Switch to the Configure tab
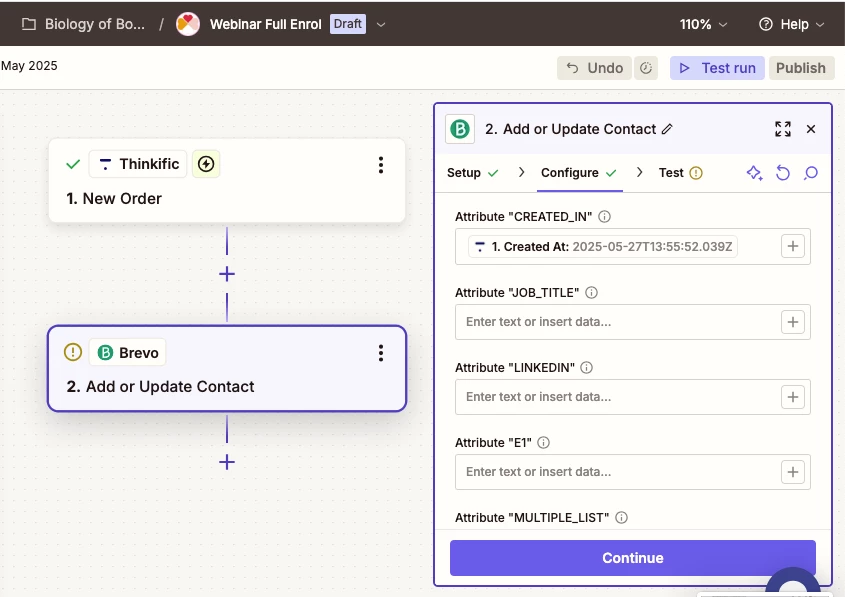Screen dimensions: 845x597 579,173
